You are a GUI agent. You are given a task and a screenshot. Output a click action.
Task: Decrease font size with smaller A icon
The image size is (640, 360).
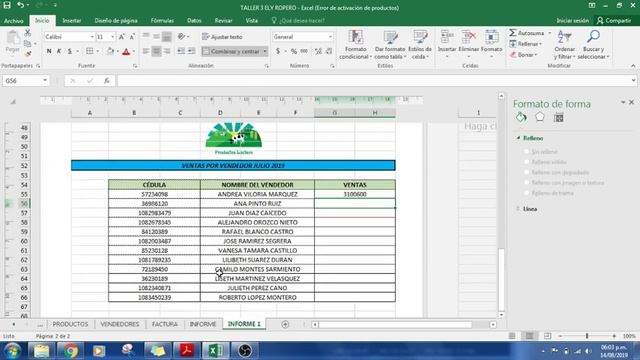click(132, 37)
